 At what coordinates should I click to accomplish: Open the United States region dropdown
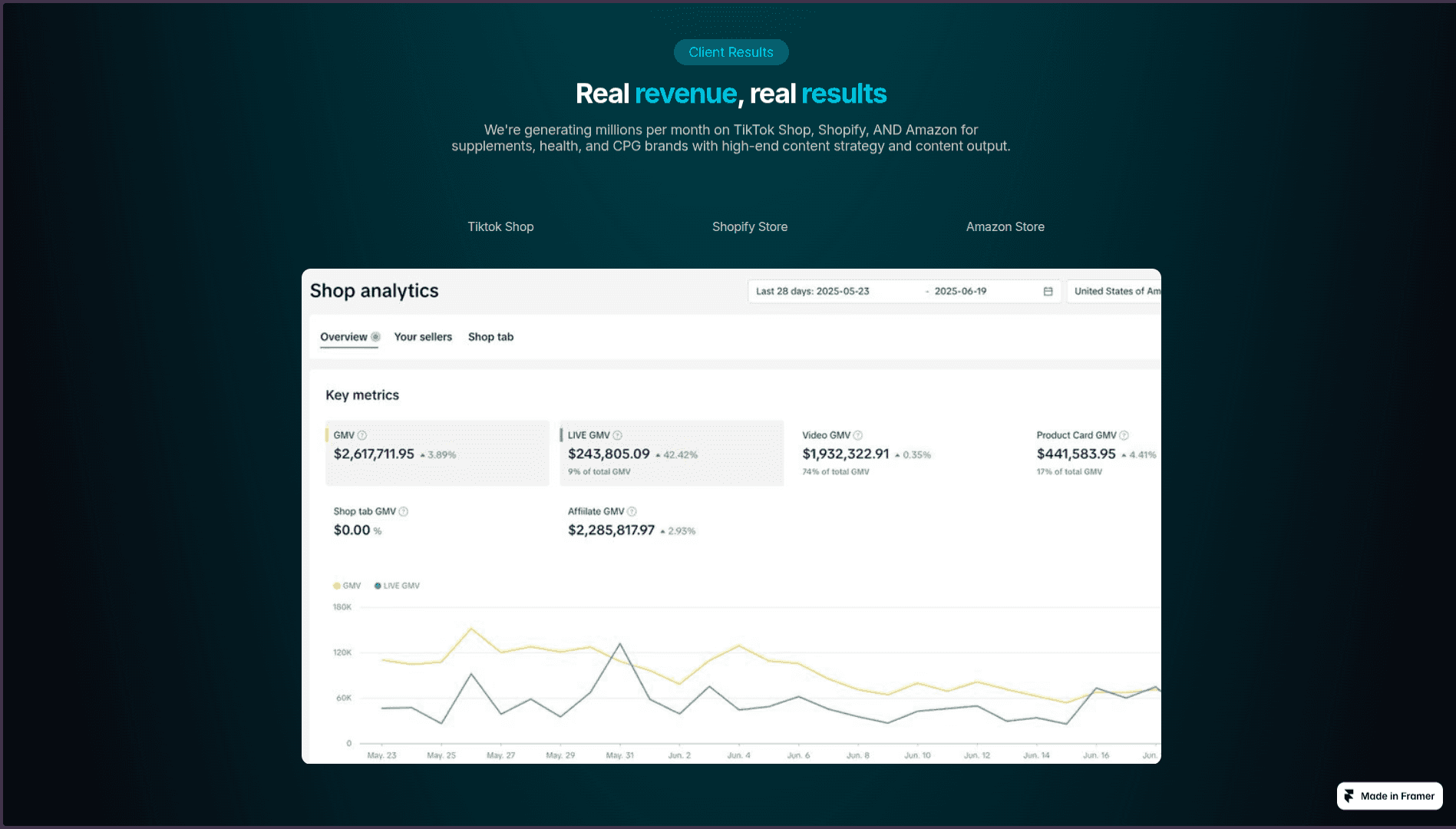1114,292
